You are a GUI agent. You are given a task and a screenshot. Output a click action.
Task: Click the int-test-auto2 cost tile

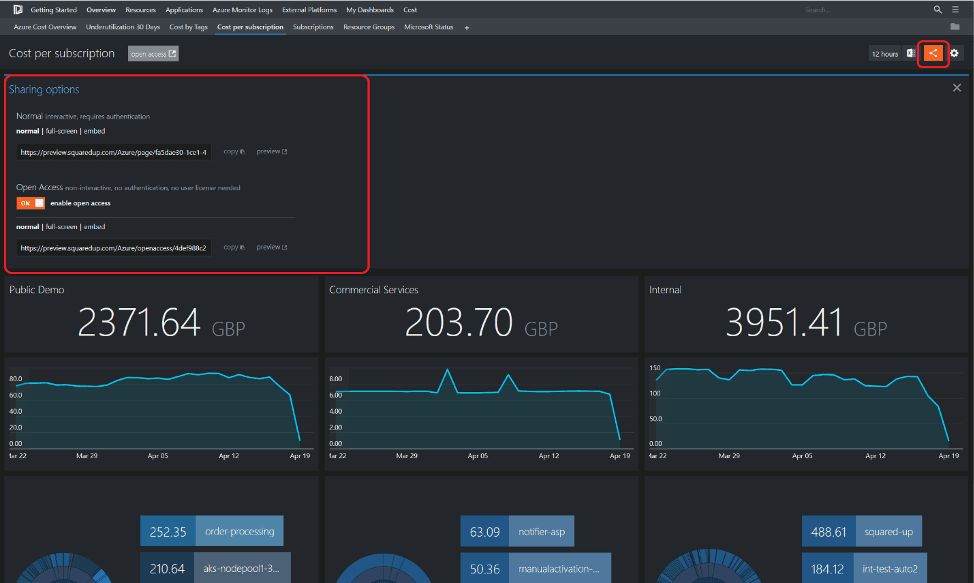tap(864, 568)
